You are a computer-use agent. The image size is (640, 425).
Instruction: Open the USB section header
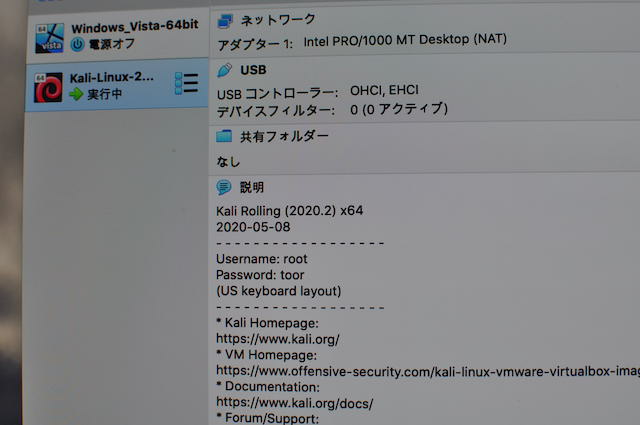pyautogui.click(x=253, y=70)
